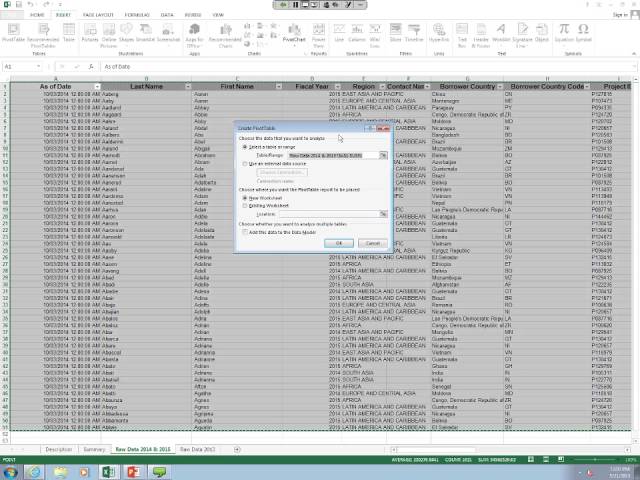Click the Location range picker icon
The image size is (640, 480).
point(383,214)
